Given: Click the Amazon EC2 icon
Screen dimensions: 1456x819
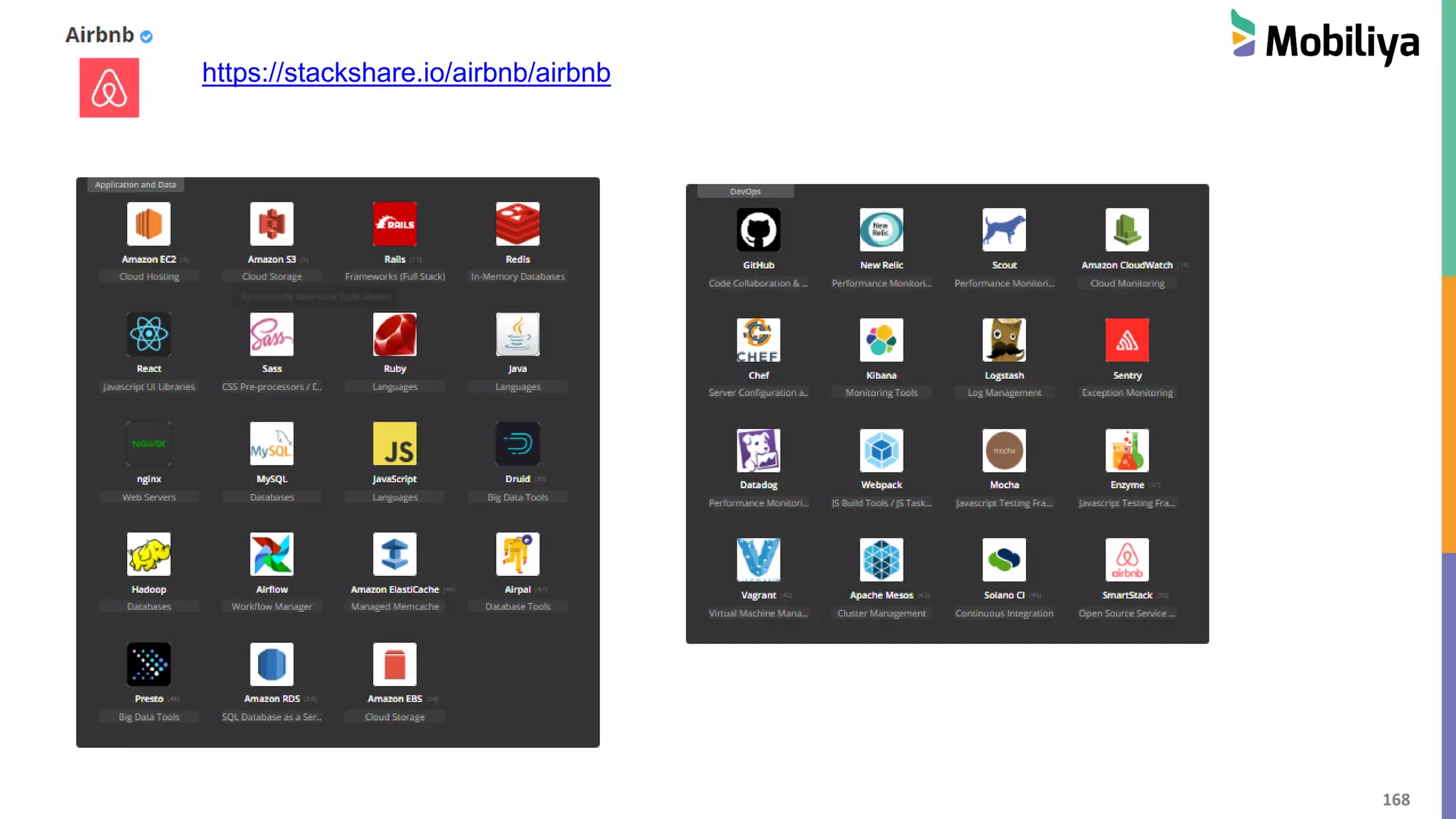Looking at the screenshot, I should (x=149, y=224).
